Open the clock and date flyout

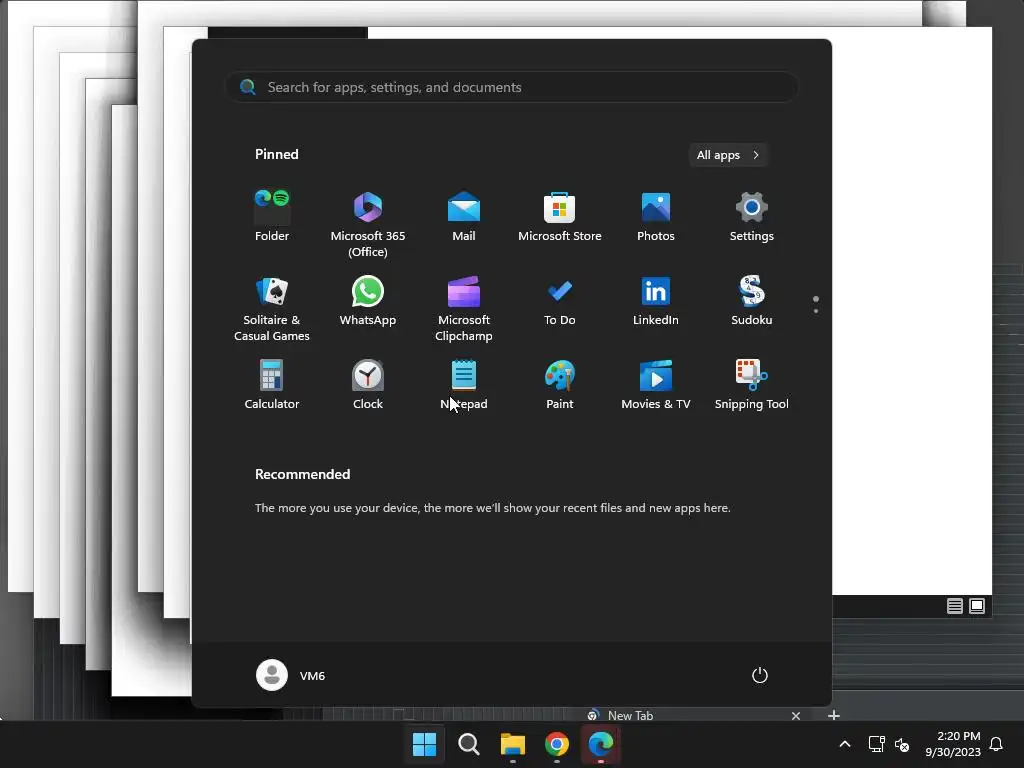point(953,744)
